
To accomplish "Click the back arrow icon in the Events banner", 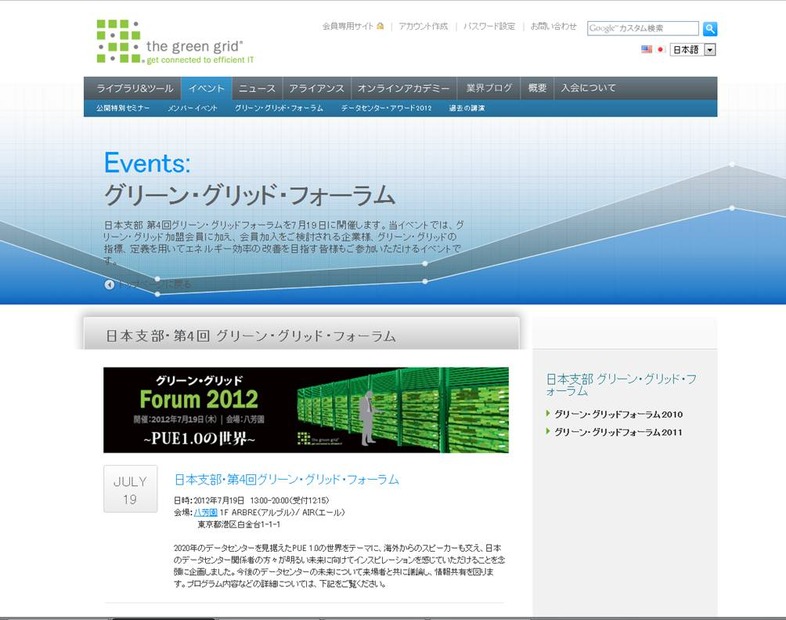I will (109, 284).
